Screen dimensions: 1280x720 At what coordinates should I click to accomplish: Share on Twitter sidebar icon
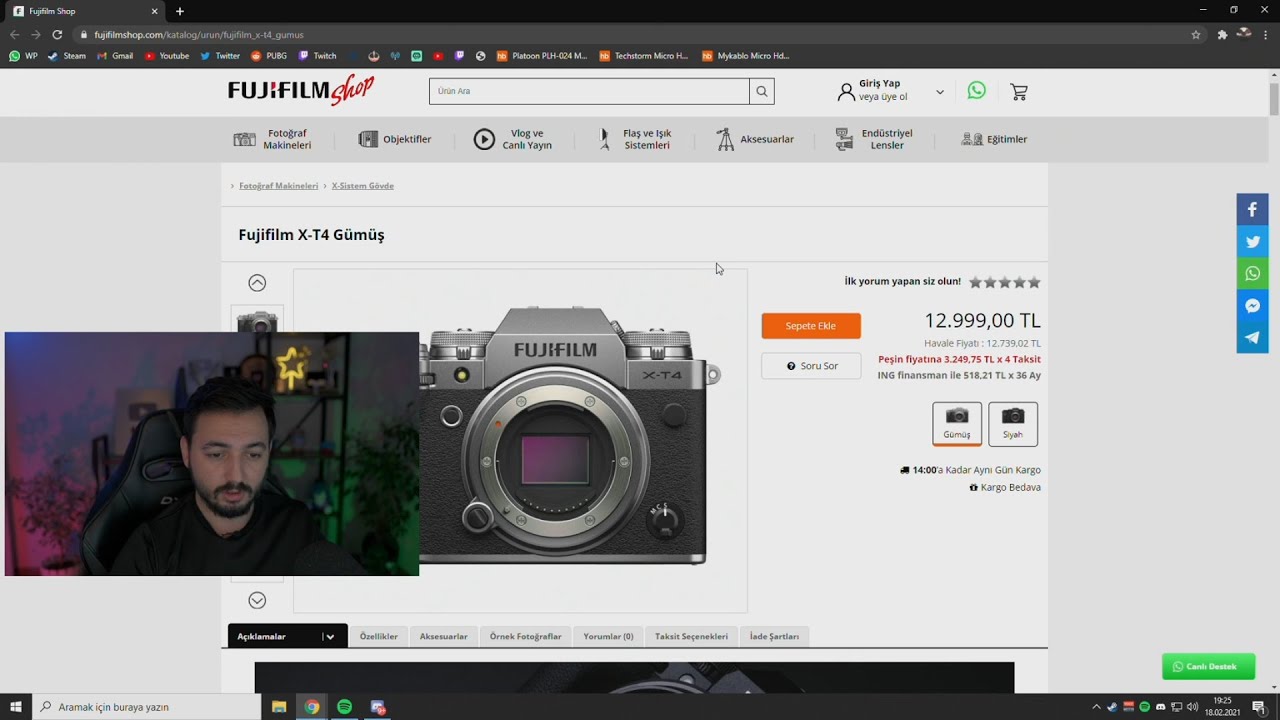1252,242
